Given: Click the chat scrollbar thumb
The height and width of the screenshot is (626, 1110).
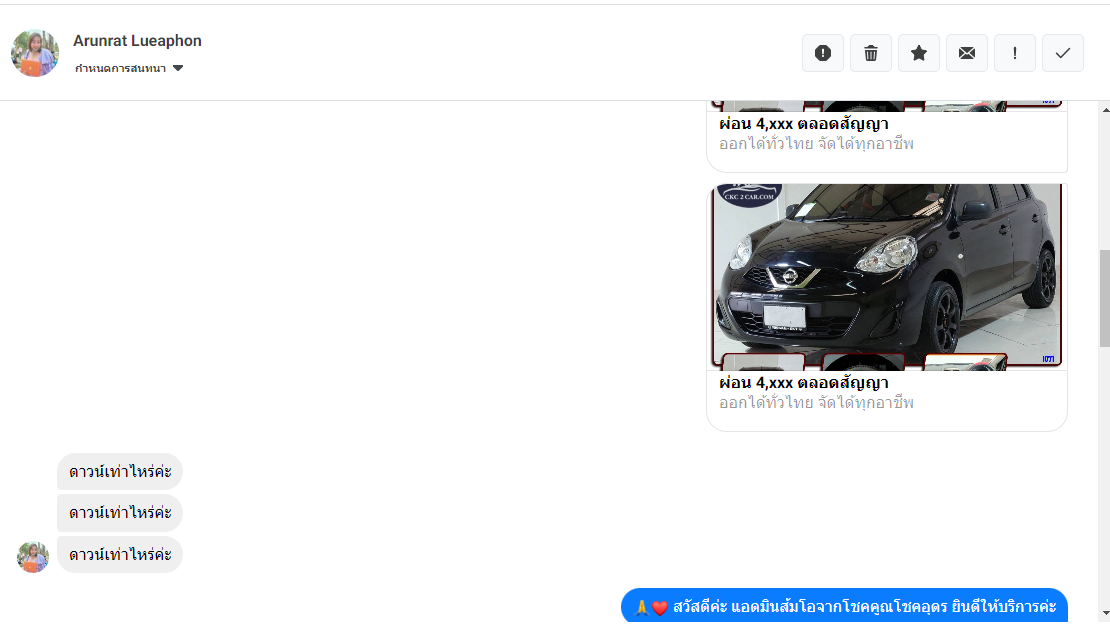Looking at the screenshot, I should 1104,298.
